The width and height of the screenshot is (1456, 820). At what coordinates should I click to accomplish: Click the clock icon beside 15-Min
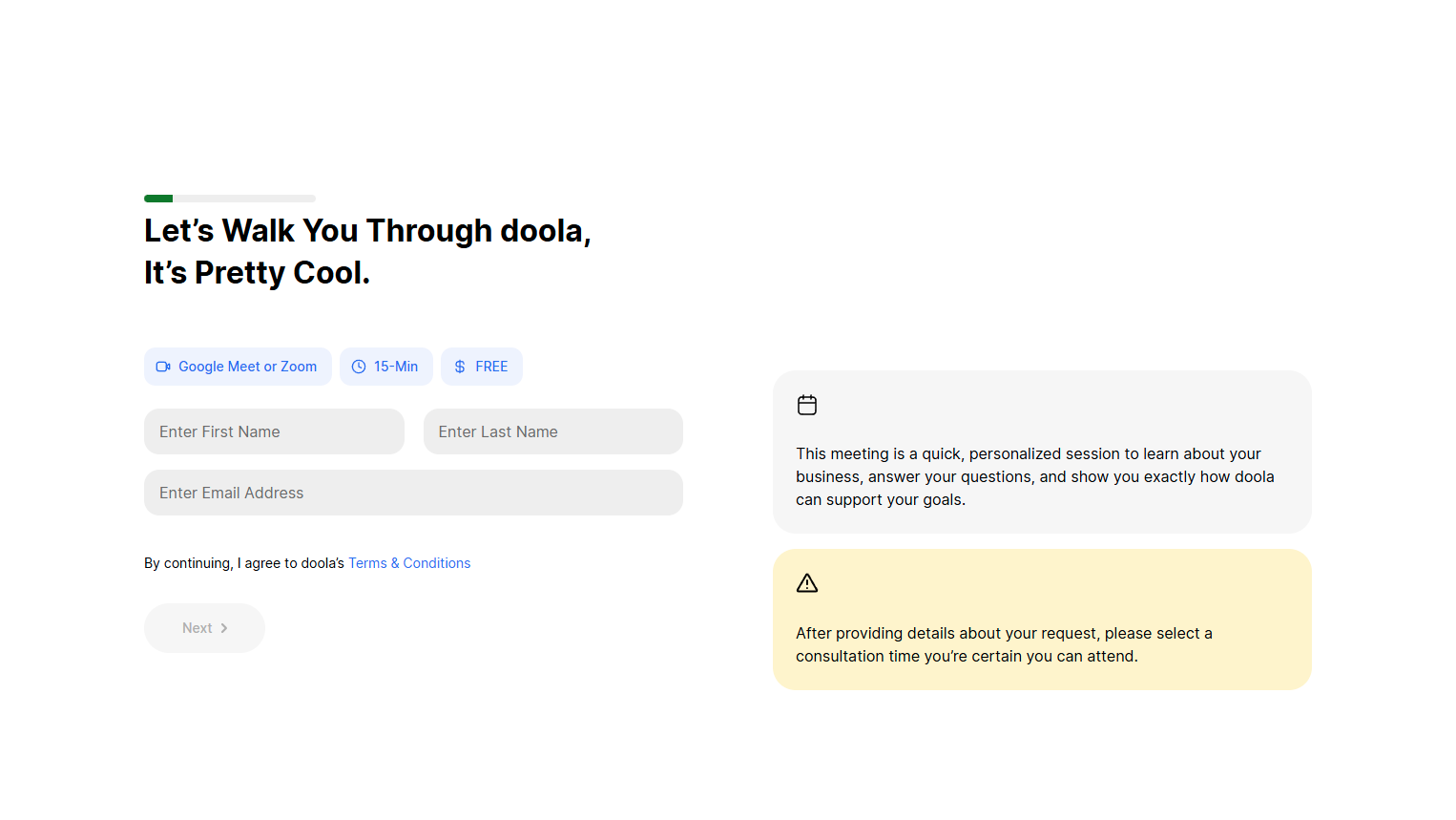click(359, 367)
